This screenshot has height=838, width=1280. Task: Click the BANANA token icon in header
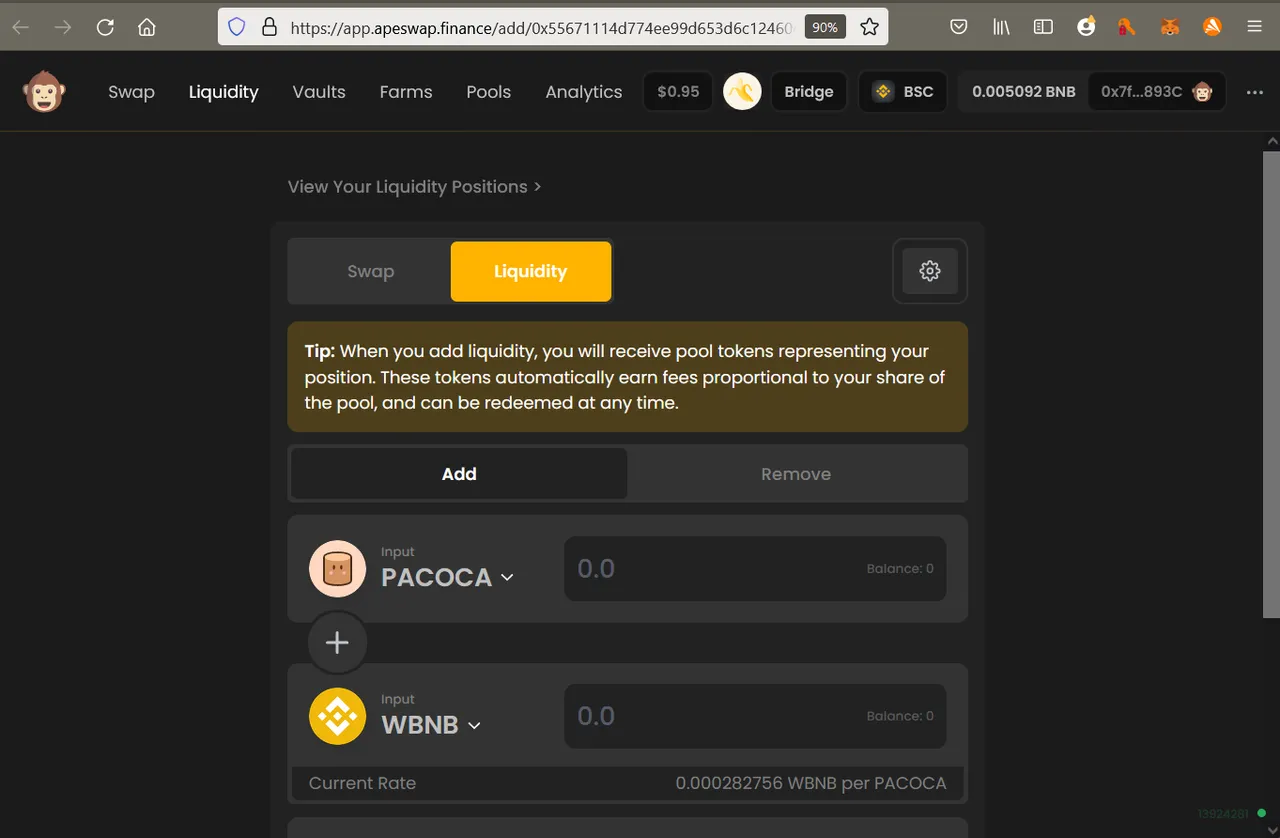pyautogui.click(x=742, y=92)
